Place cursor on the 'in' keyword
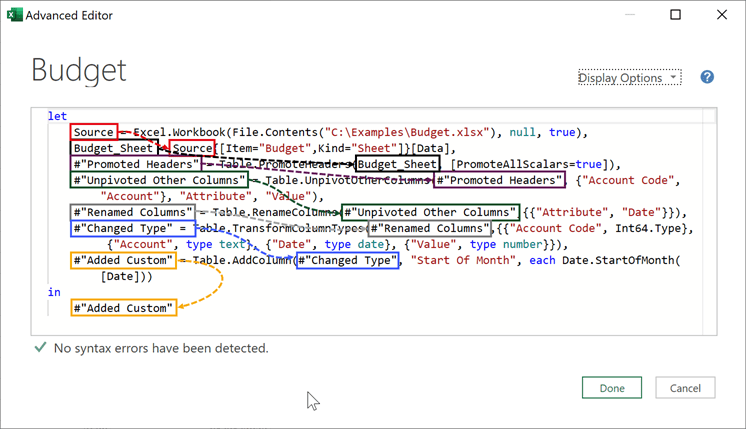Viewport: 746px width, 429px height. [54, 292]
